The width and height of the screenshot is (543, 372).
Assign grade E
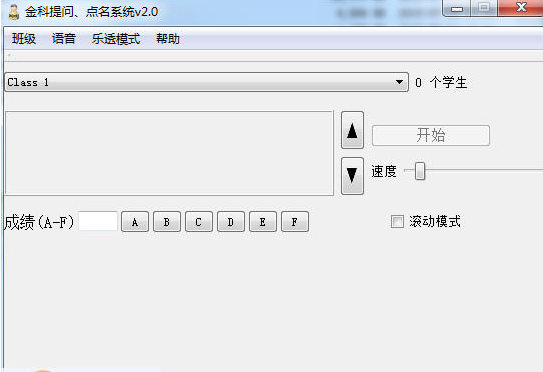coord(263,222)
